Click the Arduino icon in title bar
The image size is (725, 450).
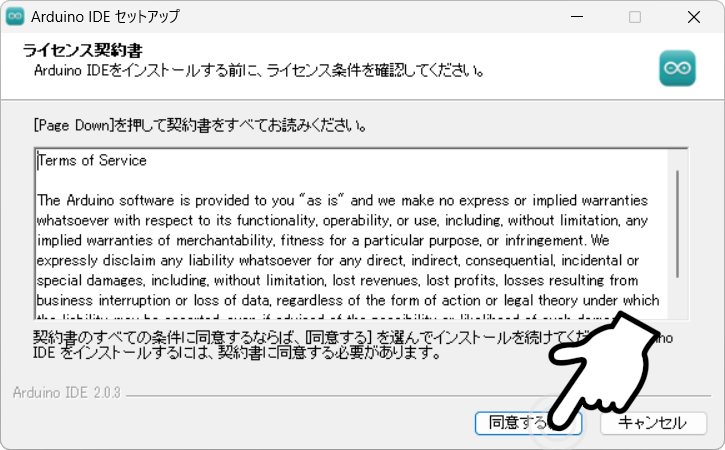[15, 17]
